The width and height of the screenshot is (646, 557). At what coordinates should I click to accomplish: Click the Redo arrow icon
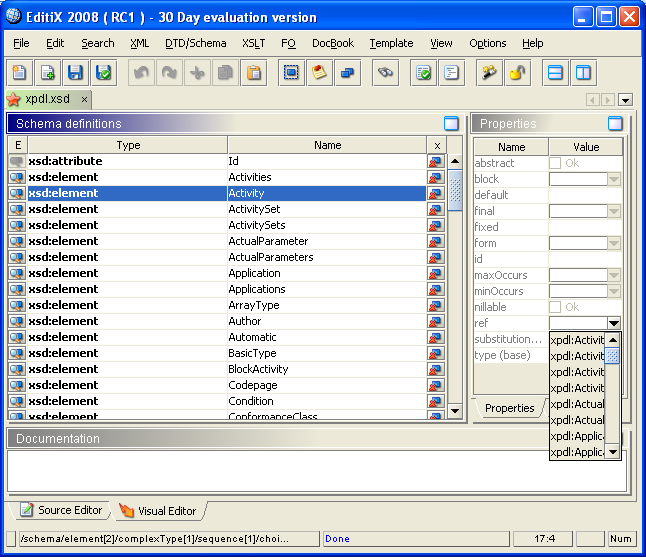tap(169, 73)
